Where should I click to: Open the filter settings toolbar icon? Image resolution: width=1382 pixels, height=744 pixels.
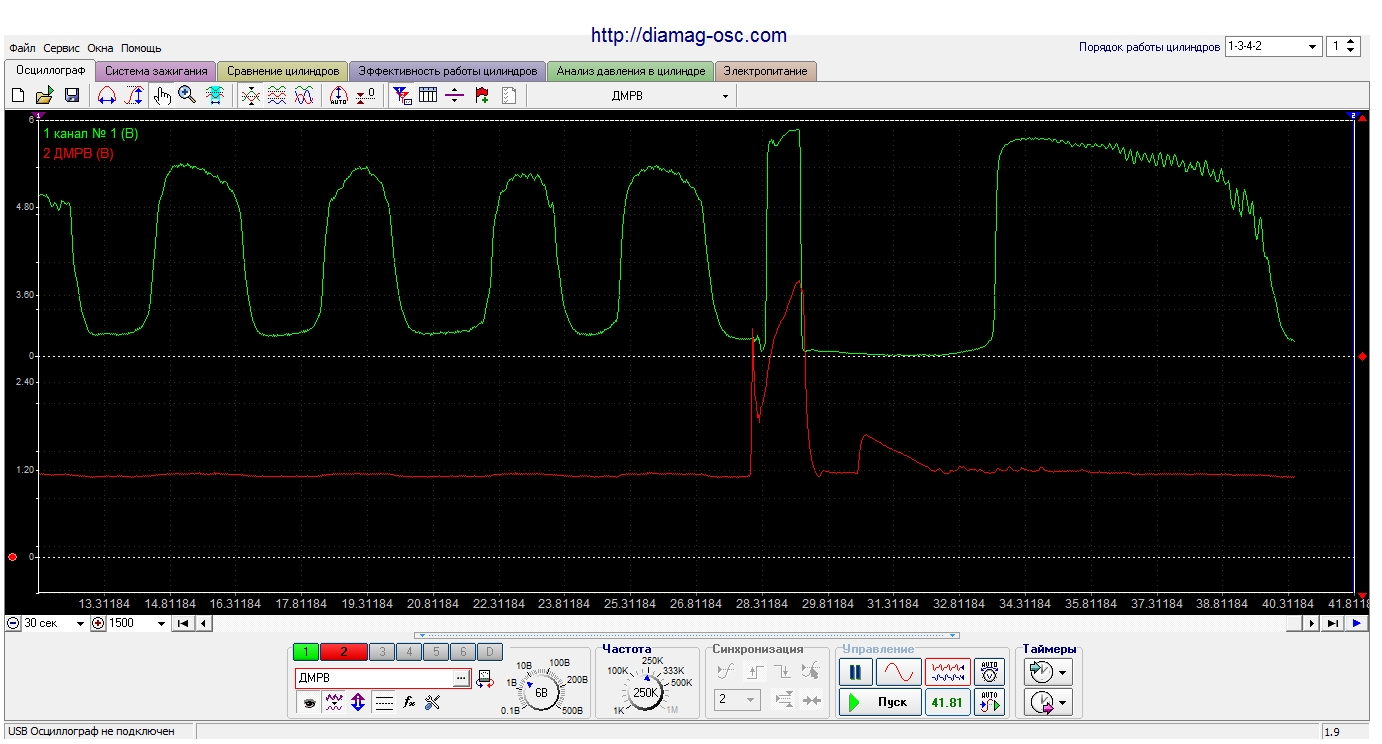tap(402, 95)
